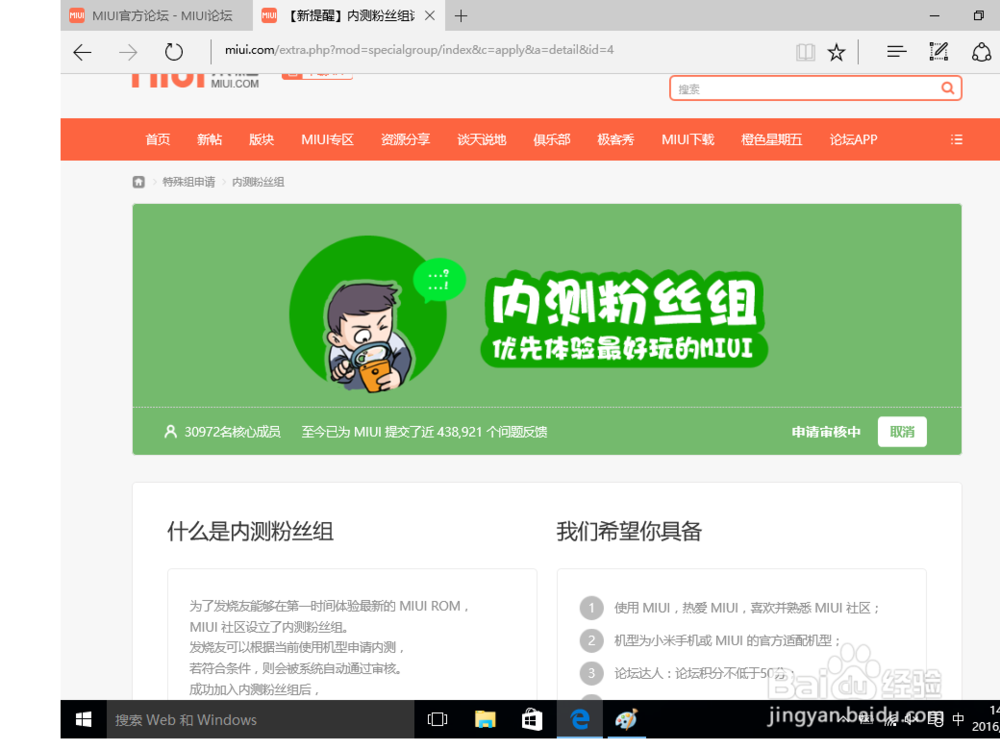Viewport: 1000px width, 750px height.
Task: Open the Paint app on the taskbar
Action: tap(626, 719)
